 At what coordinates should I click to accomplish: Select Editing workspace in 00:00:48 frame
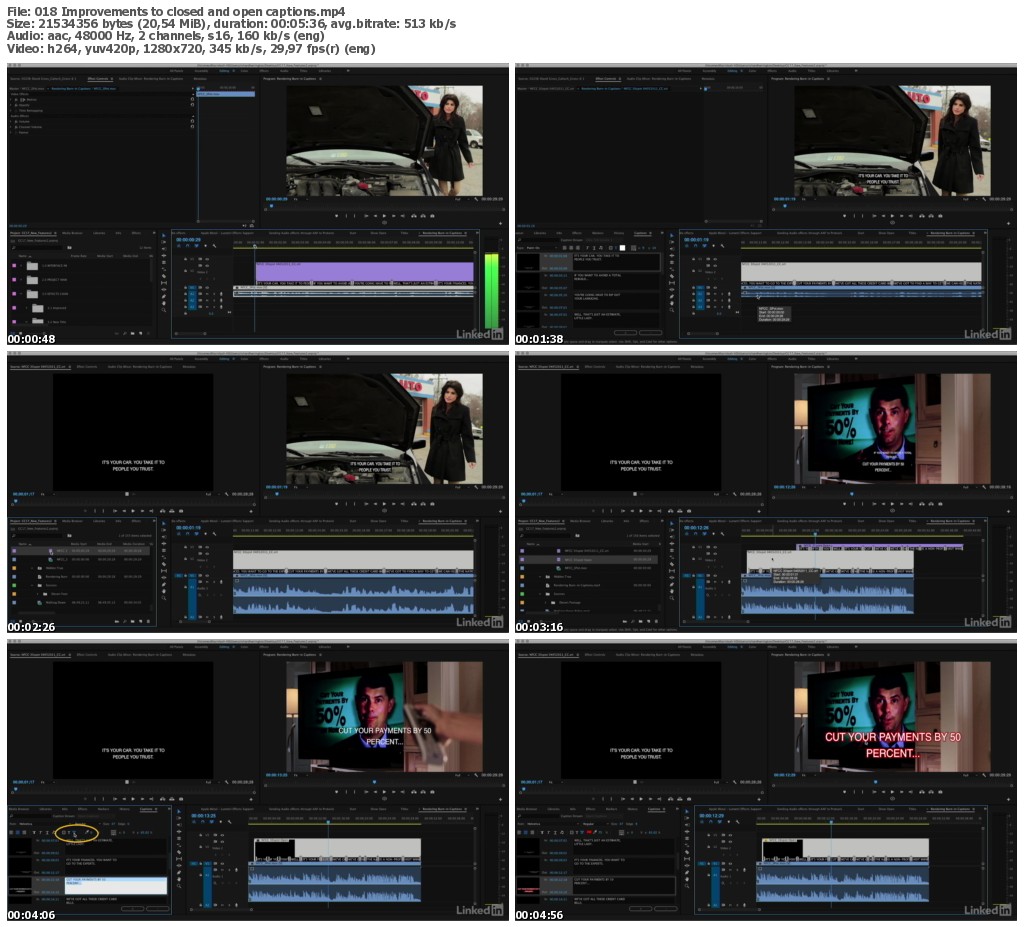pos(224,71)
